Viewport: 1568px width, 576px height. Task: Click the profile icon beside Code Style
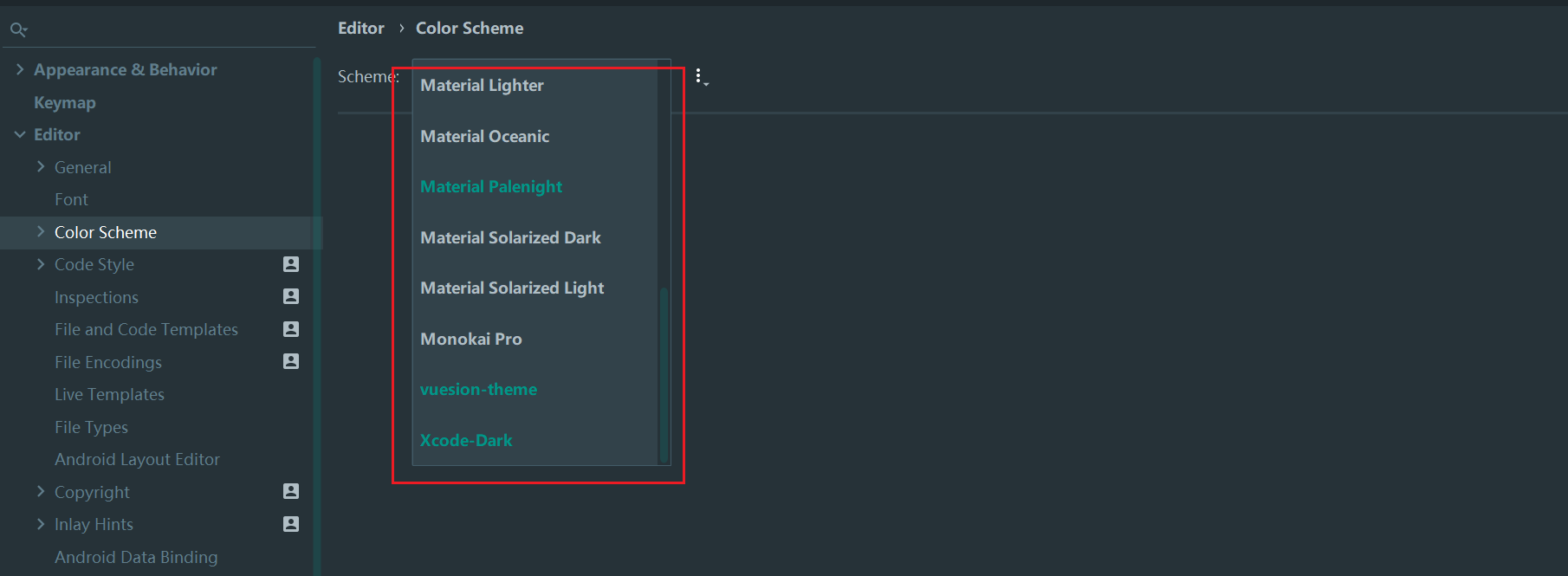pos(291,264)
